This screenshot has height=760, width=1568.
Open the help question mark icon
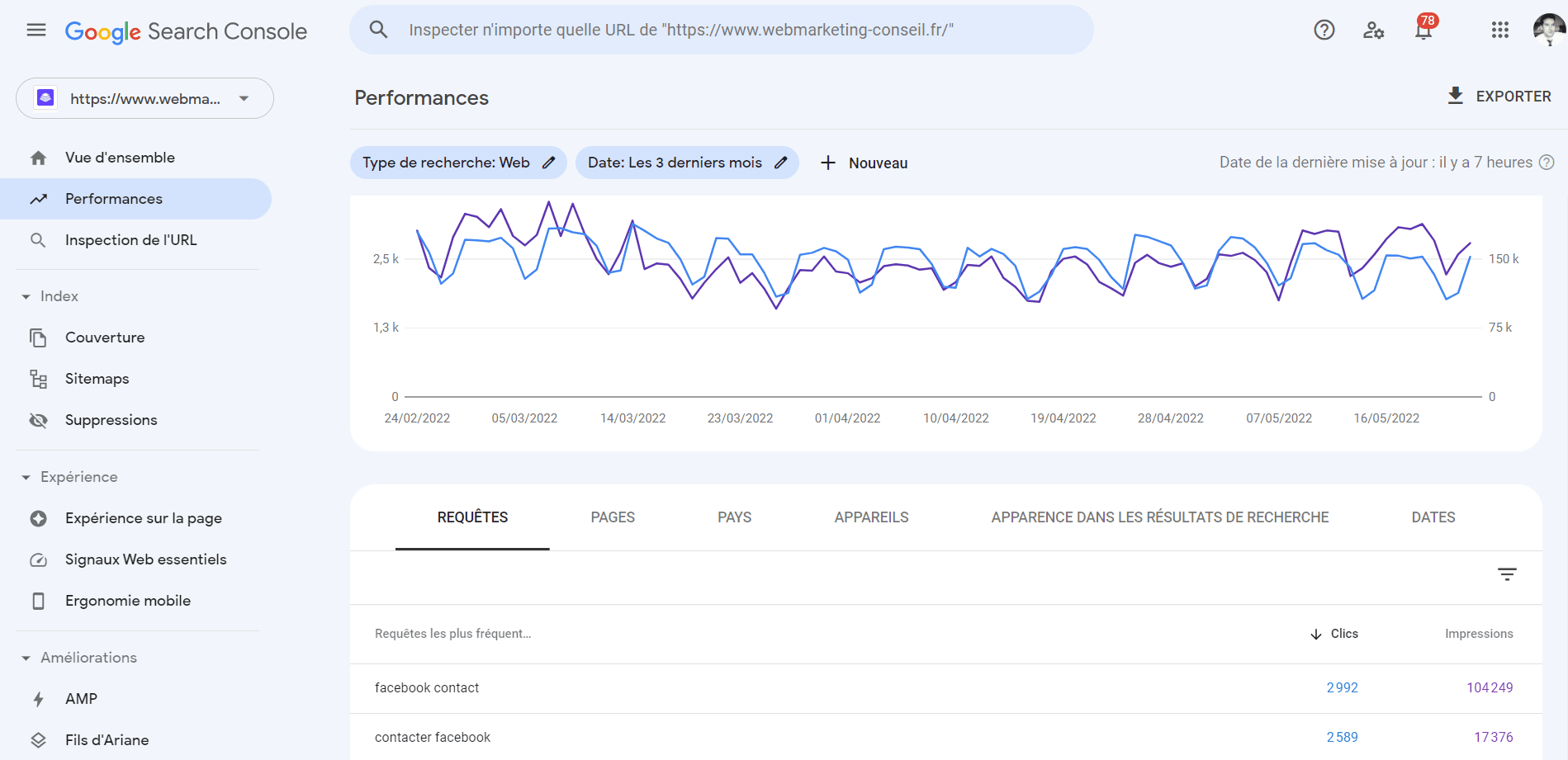[x=1324, y=31]
